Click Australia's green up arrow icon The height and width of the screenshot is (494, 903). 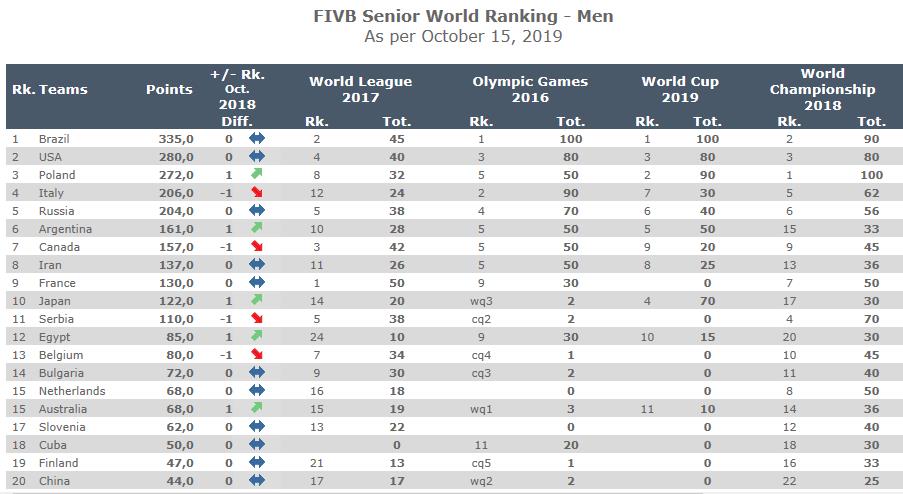coord(257,409)
